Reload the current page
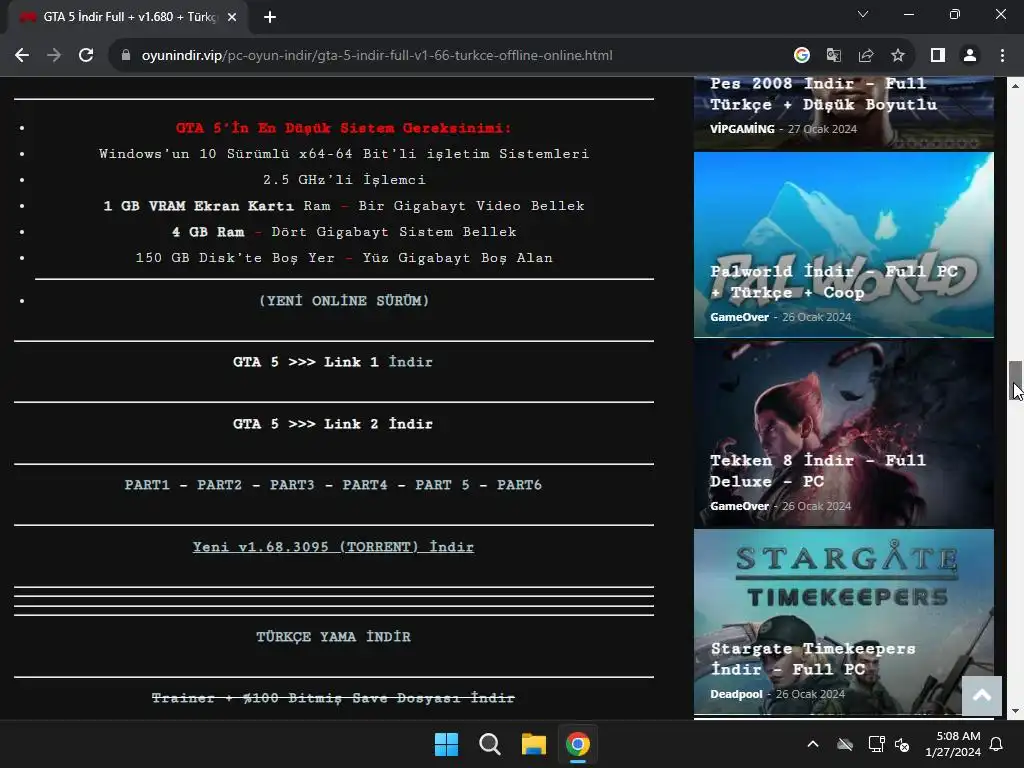Image resolution: width=1024 pixels, height=768 pixels. (x=86, y=56)
